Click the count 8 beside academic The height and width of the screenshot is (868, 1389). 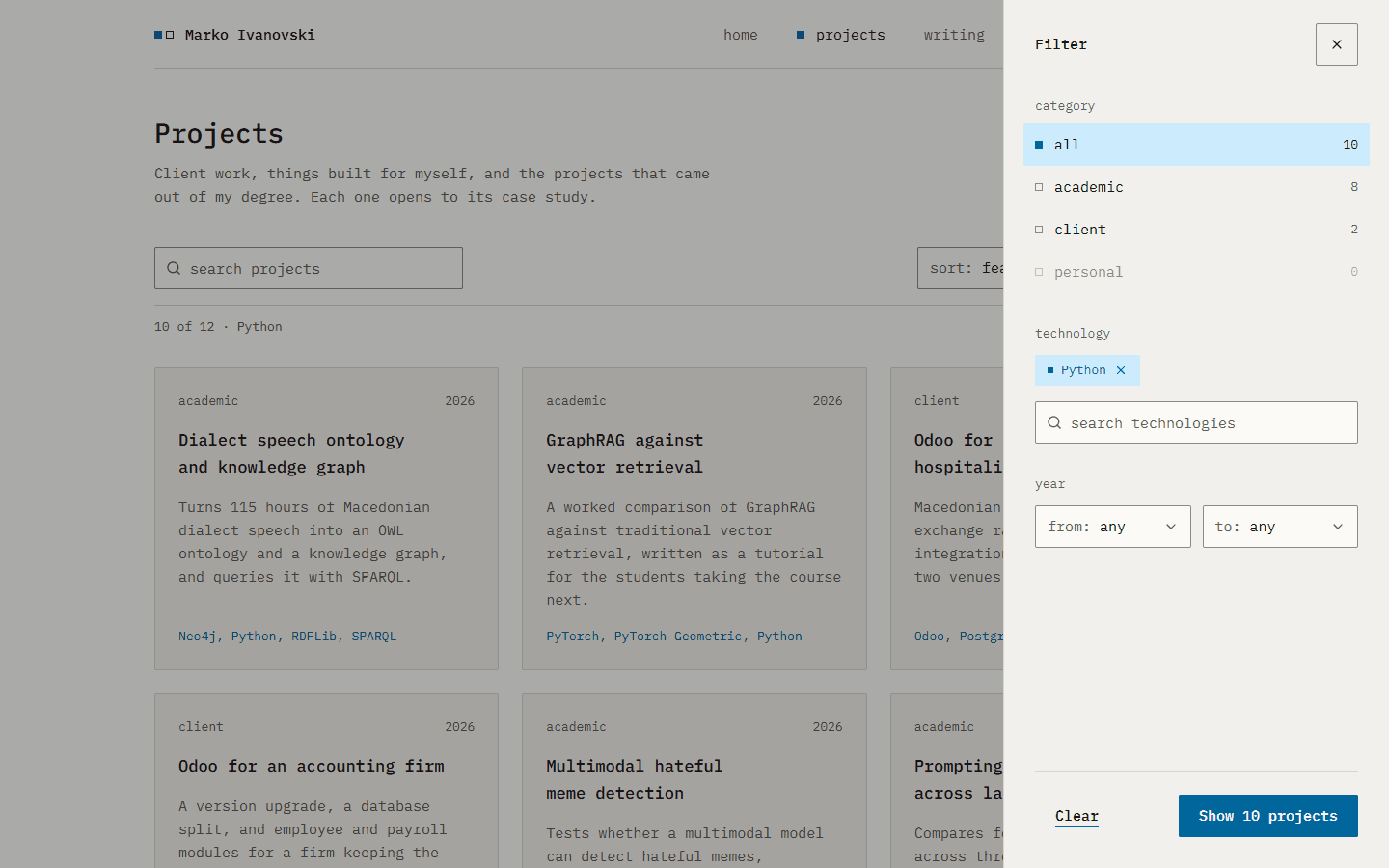(1354, 187)
